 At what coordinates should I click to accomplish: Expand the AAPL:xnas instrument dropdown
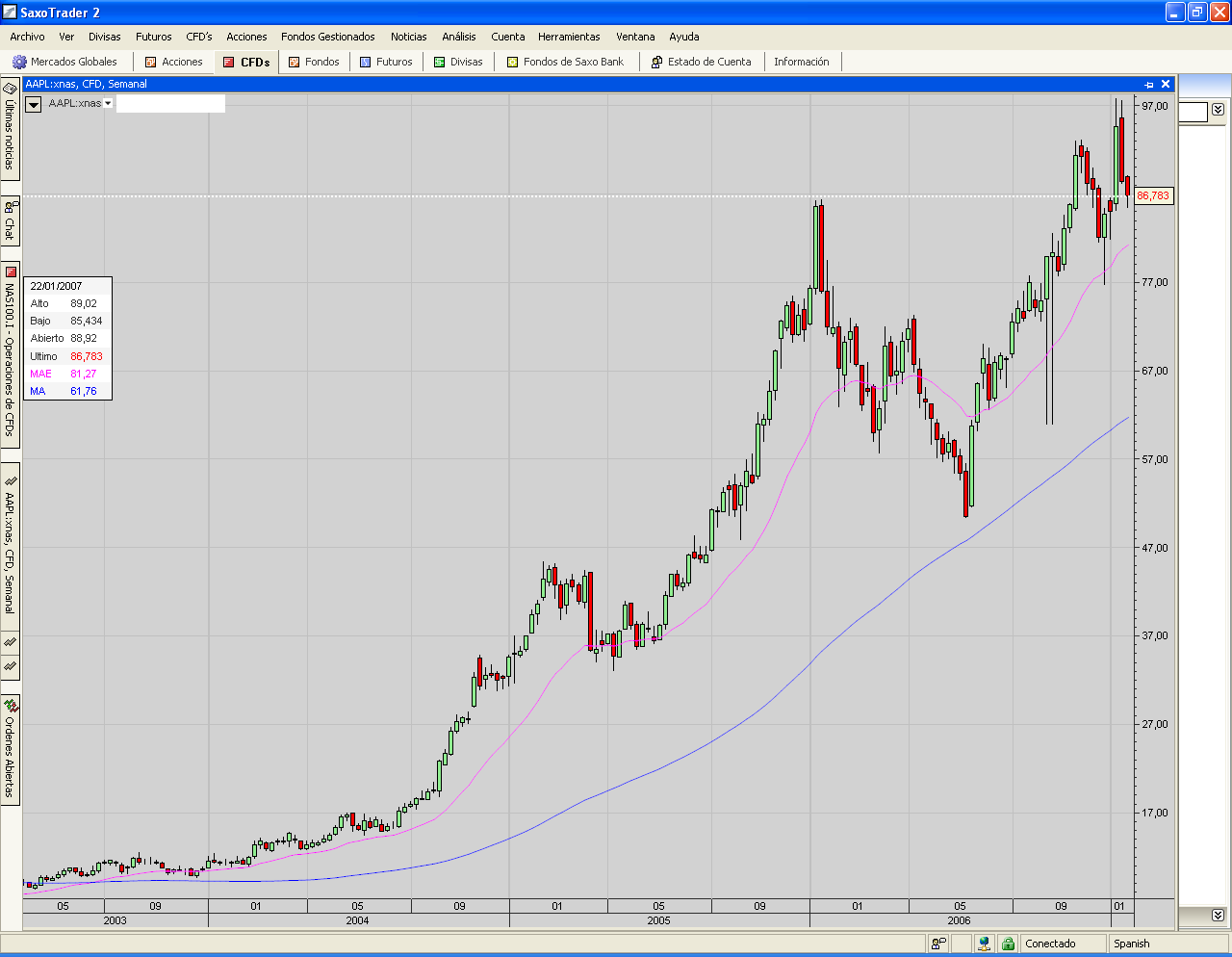point(108,103)
